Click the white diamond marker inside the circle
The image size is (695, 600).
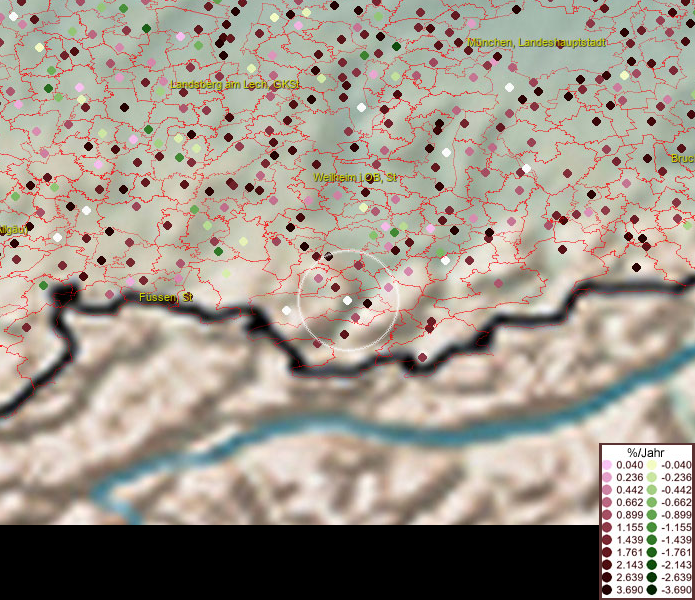point(348,301)
